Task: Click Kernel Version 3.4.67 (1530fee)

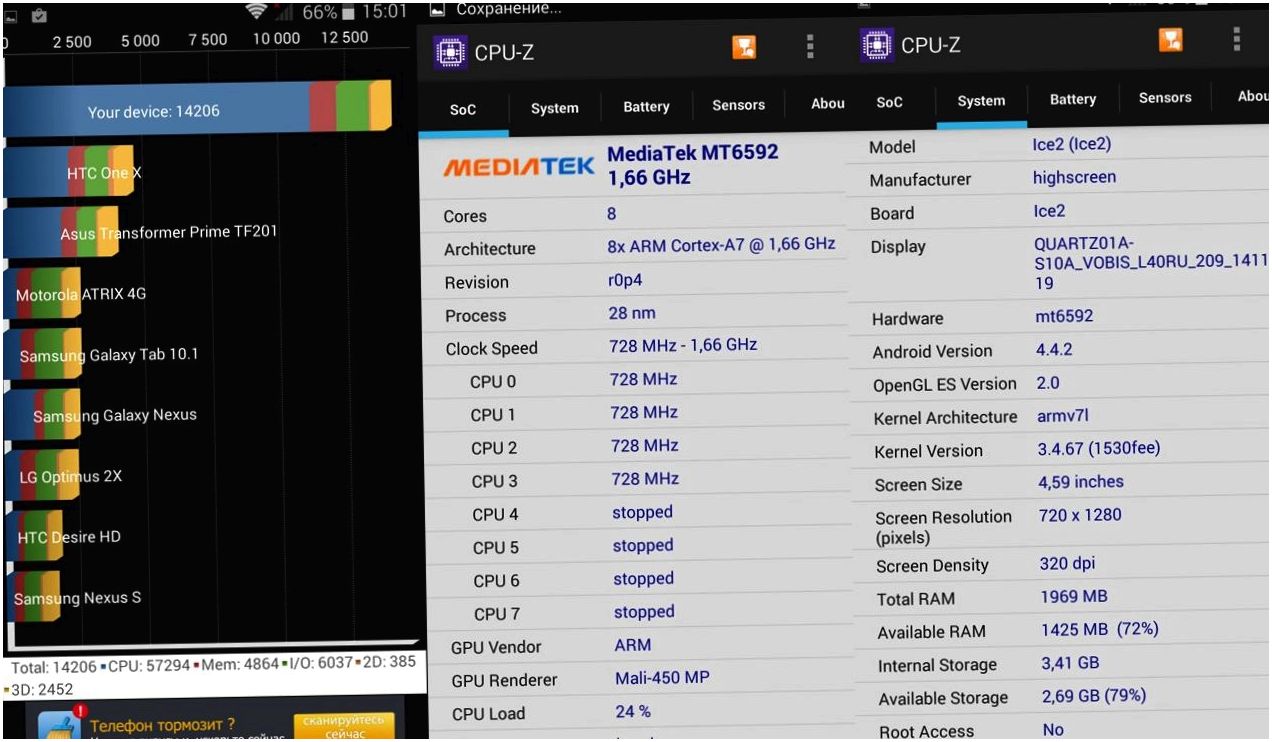Action: coord(1099,449)
